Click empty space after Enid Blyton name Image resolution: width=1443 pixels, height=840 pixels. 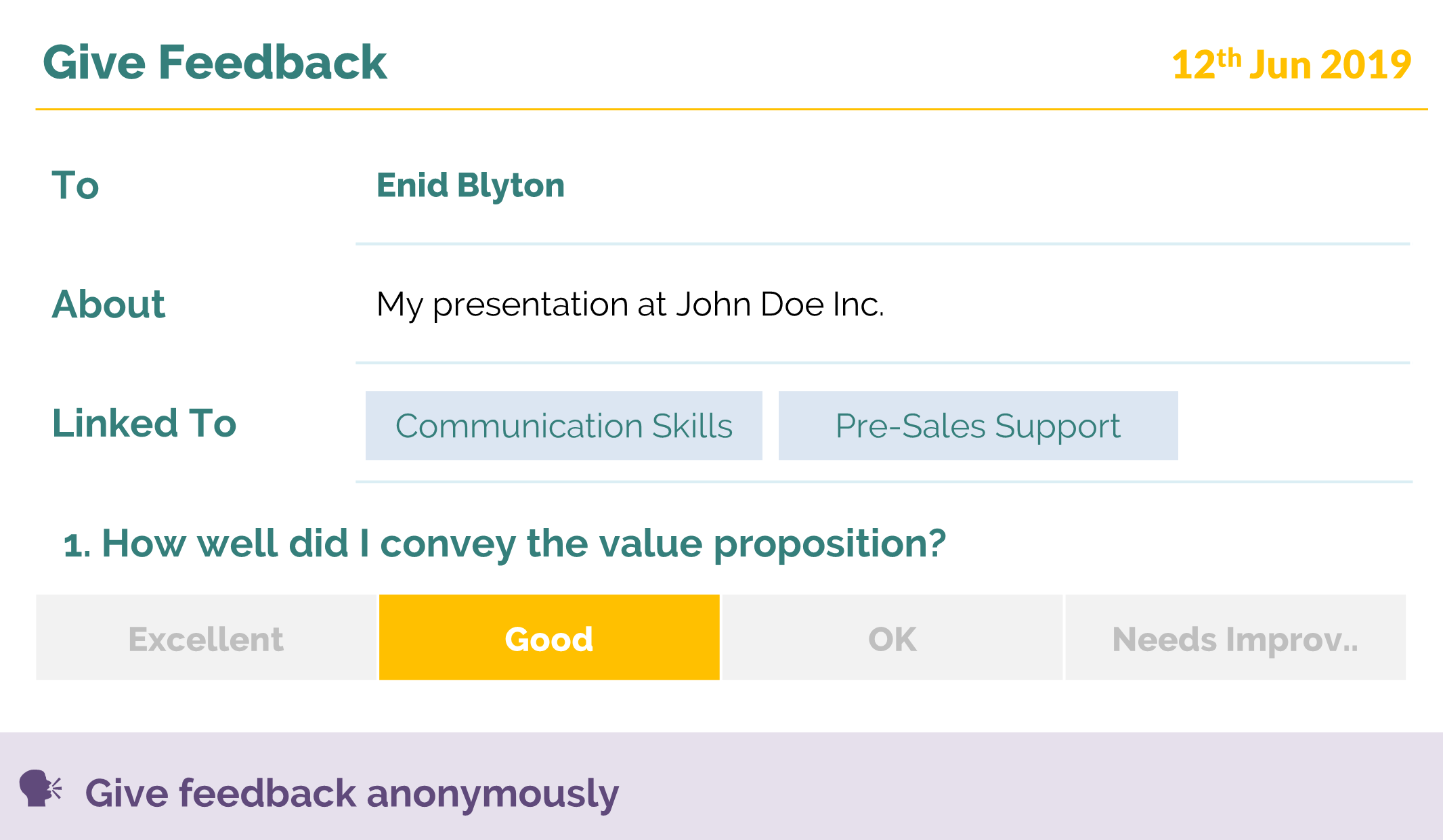(989, 185)
